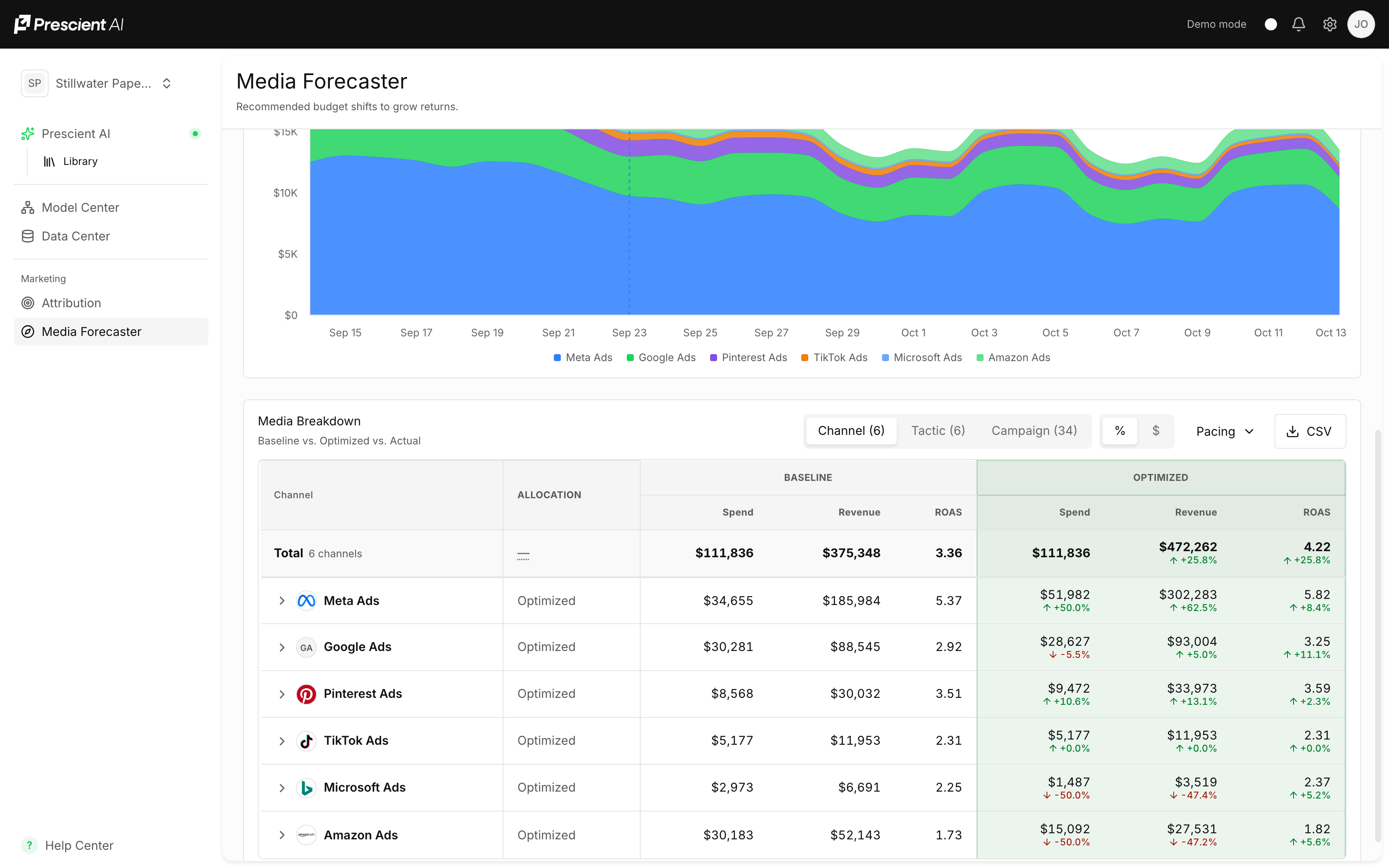Screen dimensions: 1389x868
Task: Expand the Google Ads row
Action: pyautogui.click(x=282, y=648)
